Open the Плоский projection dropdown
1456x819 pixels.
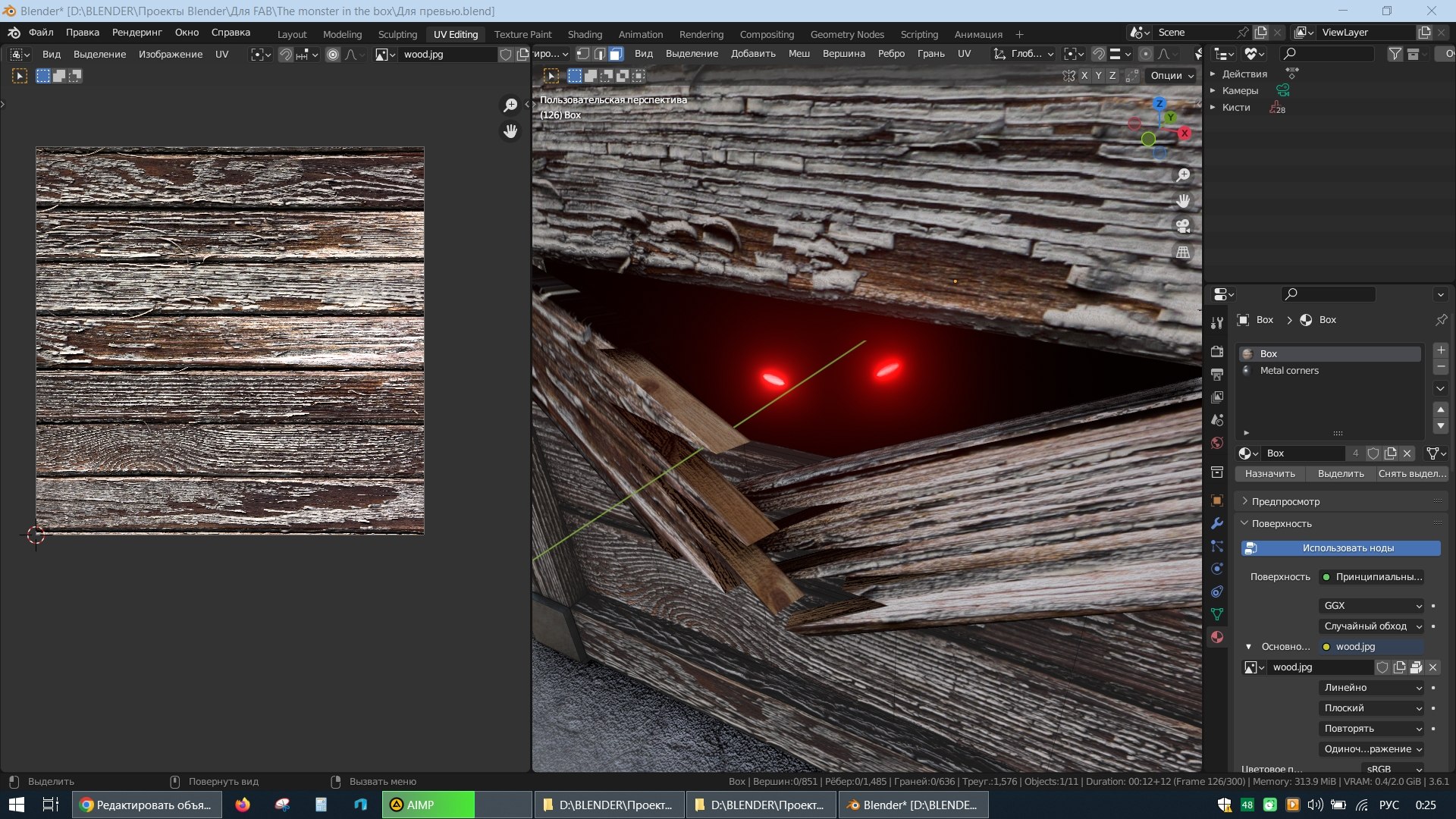point(1372,708)
